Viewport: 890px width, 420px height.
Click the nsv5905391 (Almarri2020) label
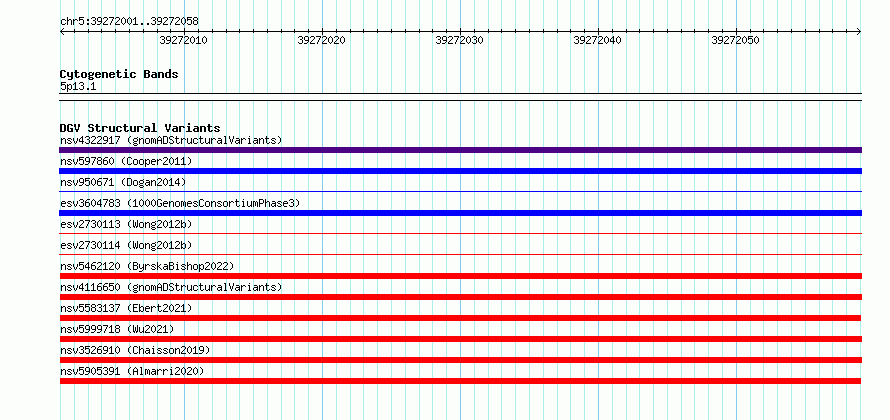pyautogui.click(x=132, y=371)
